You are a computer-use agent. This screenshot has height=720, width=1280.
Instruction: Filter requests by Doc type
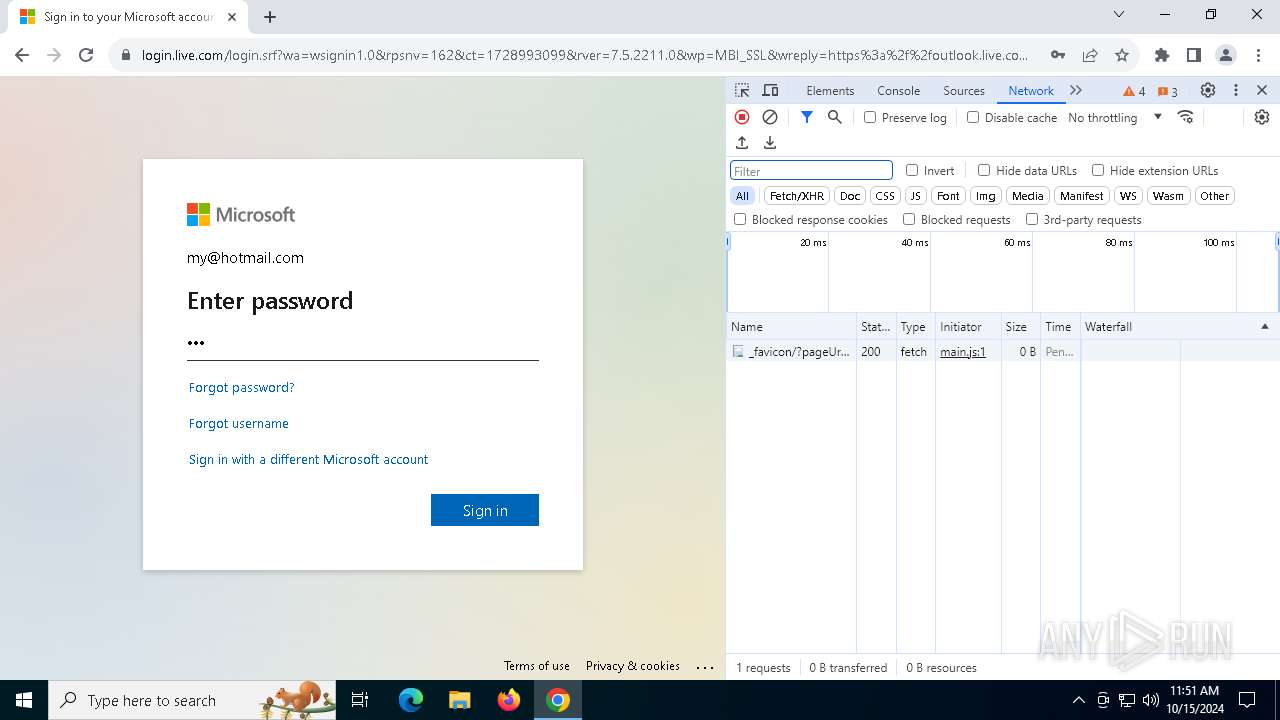tap(850, 196)
